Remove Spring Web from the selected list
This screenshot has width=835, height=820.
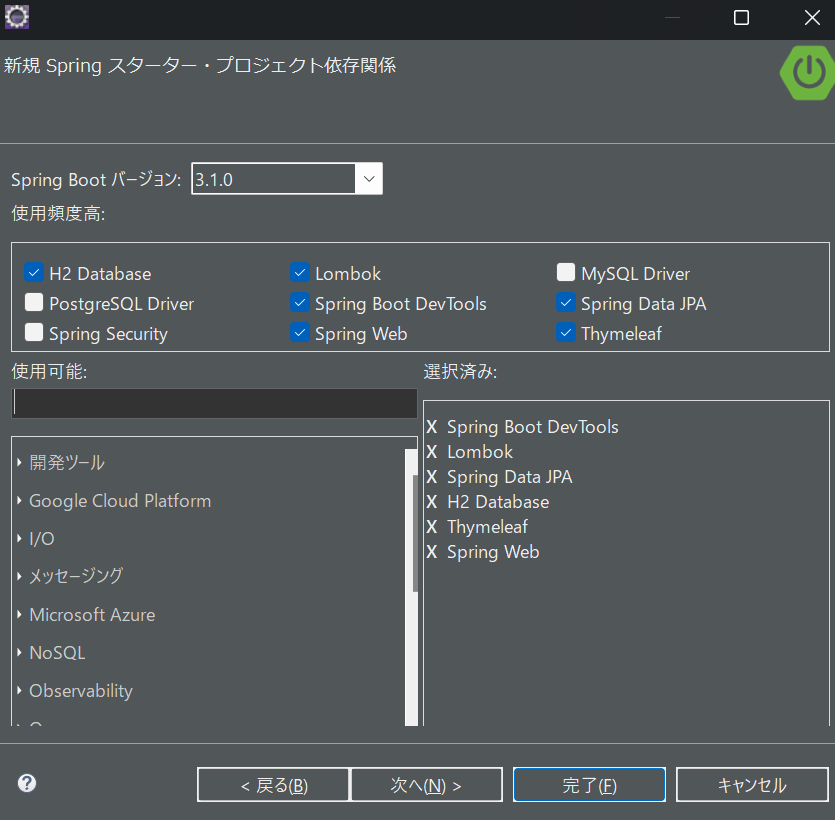point(432,552)
